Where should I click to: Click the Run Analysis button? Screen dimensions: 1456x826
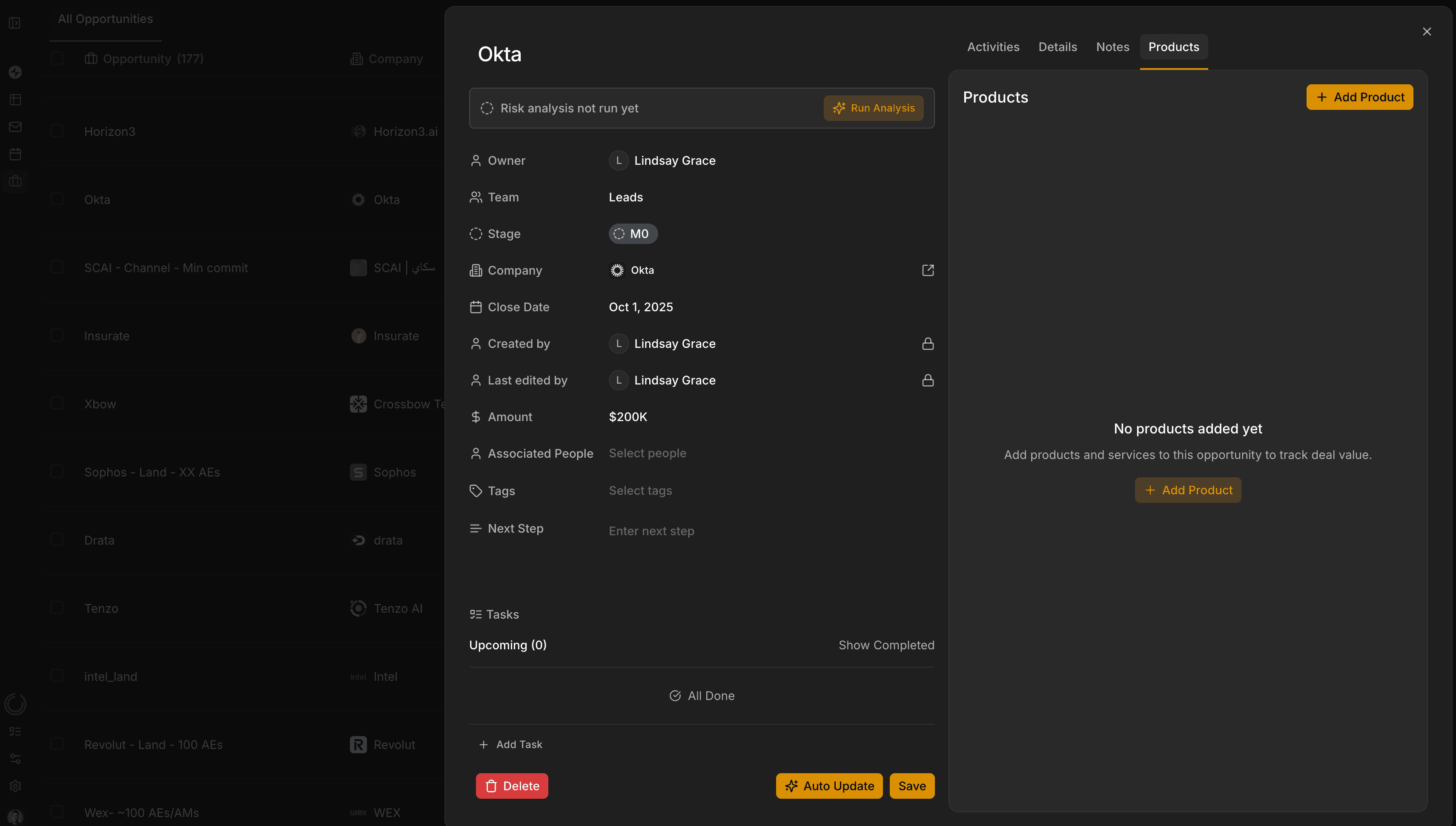pos(873,108)
